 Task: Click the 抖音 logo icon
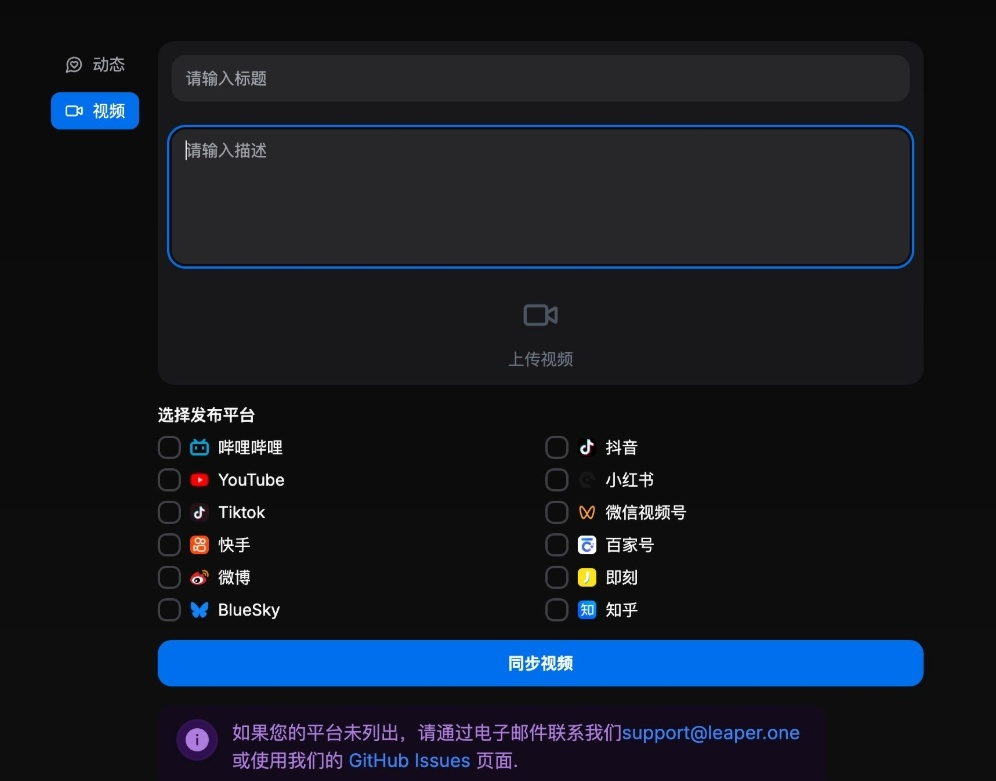[587, 448]
